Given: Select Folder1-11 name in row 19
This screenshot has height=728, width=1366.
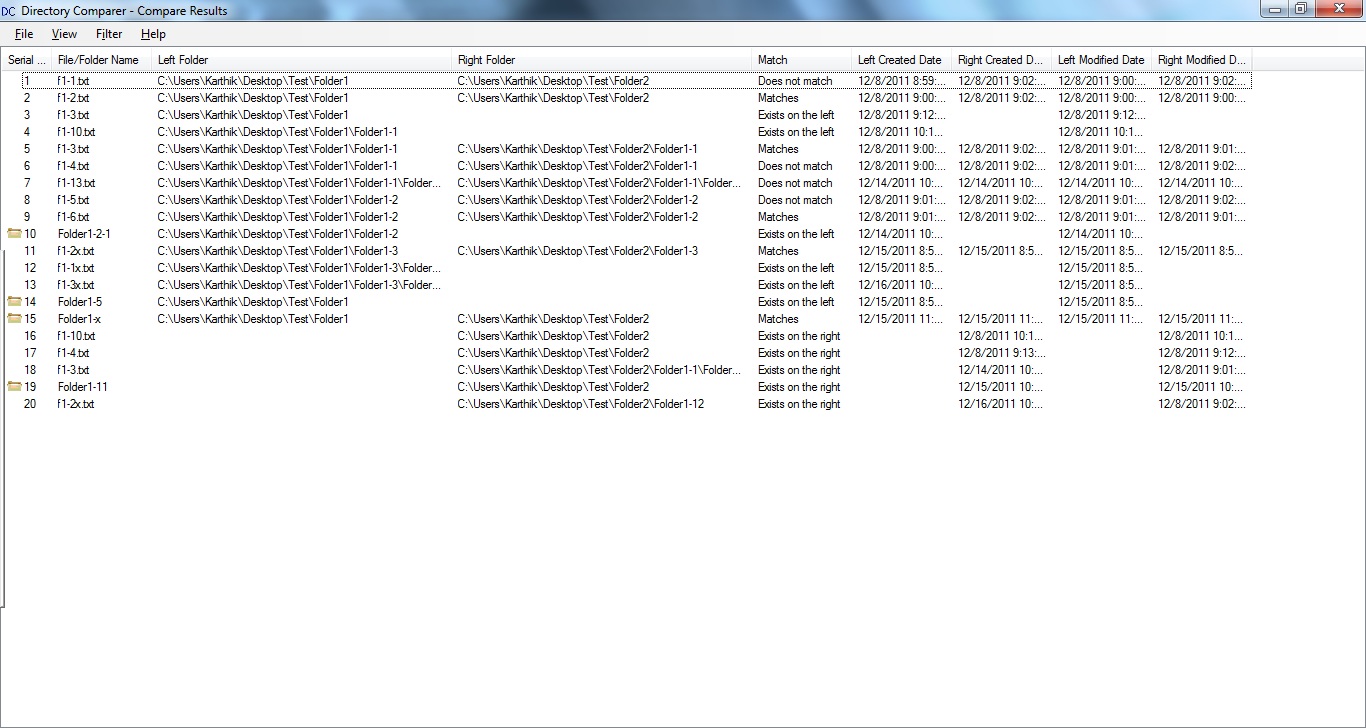Looking at the screenshot, I should [83, 387].
